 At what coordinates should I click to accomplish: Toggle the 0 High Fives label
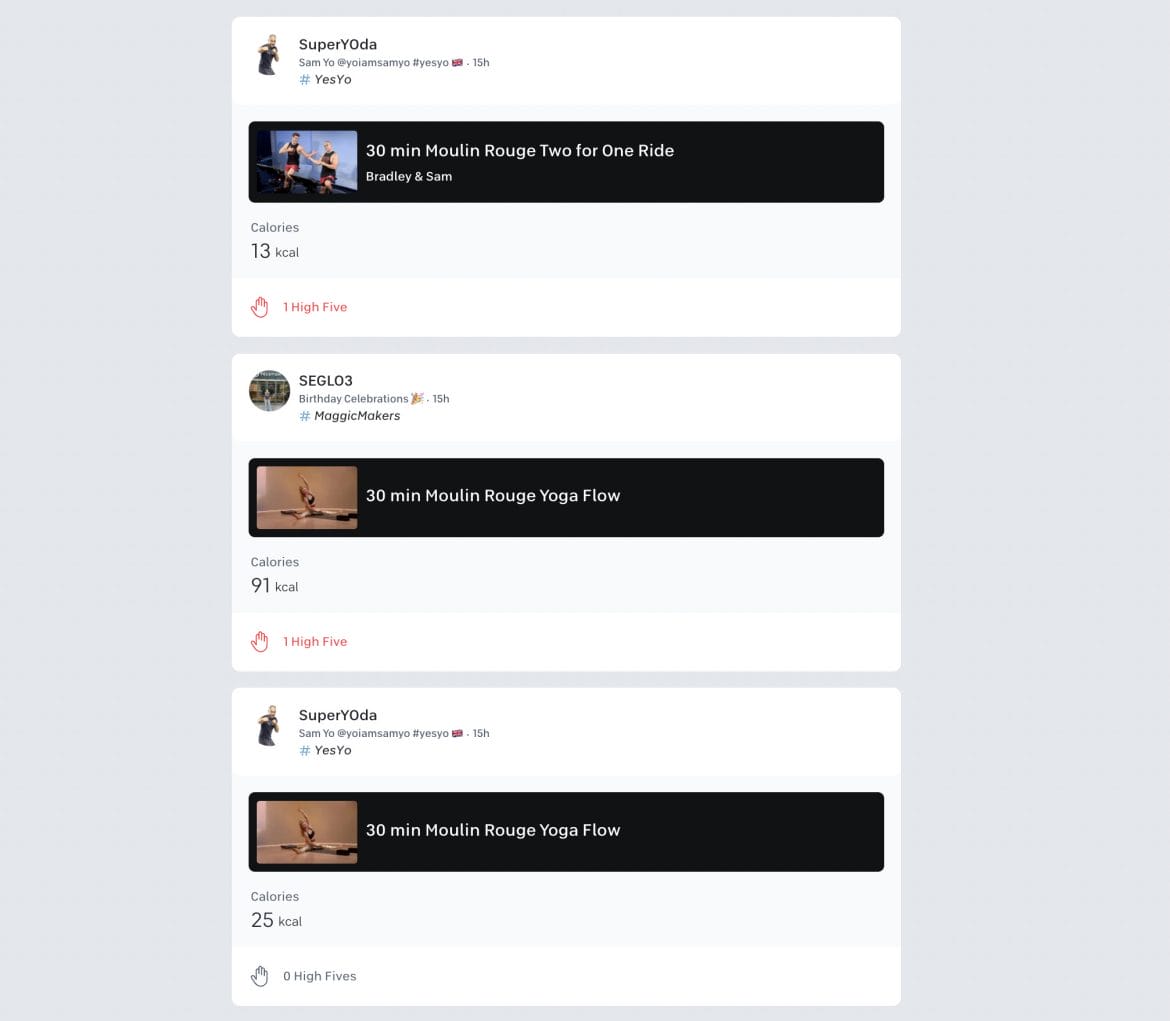pos(319,975)
